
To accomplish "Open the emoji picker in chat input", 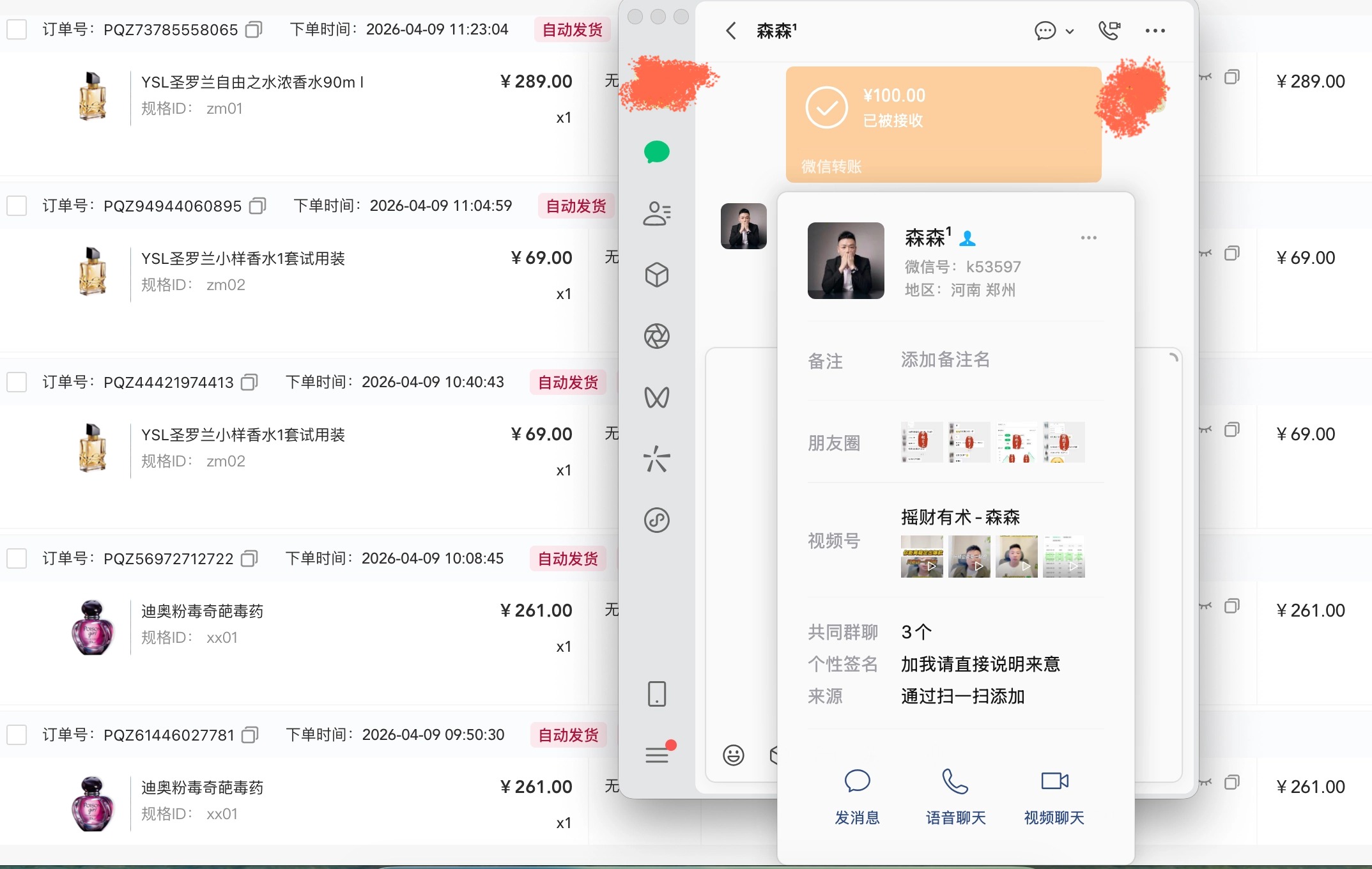I will click(x=734, y=755).
